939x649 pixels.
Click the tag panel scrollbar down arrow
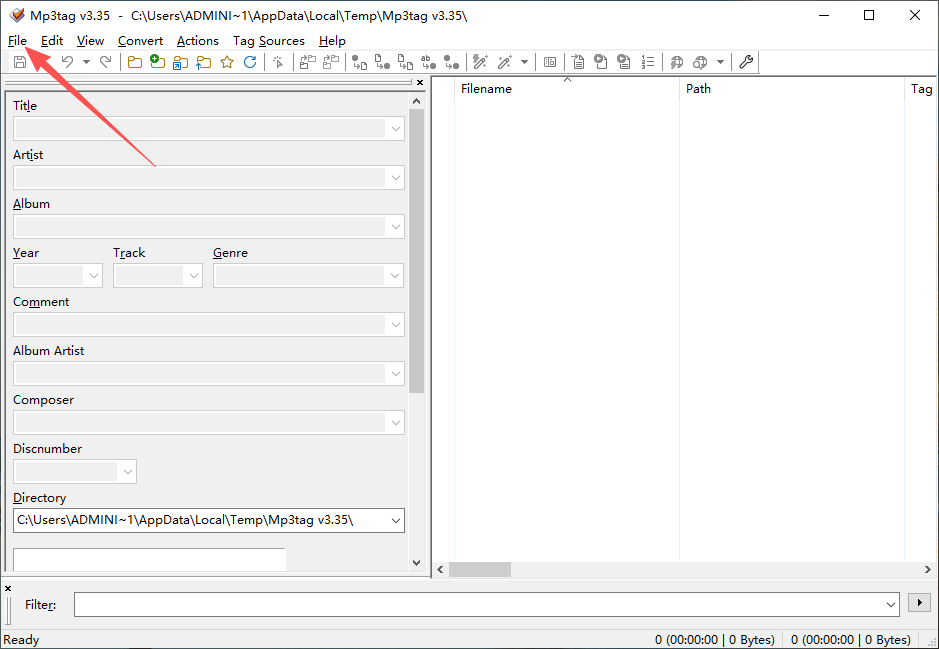coord(417,563)
